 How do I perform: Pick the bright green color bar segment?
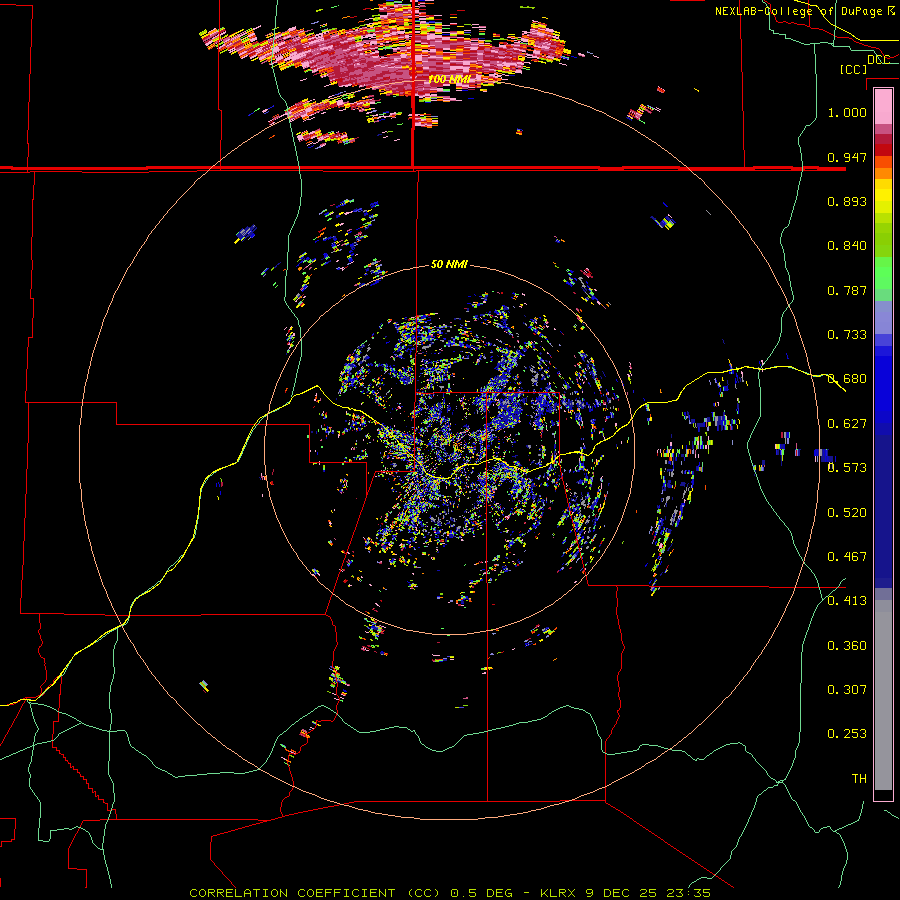(x=883, y=272)
